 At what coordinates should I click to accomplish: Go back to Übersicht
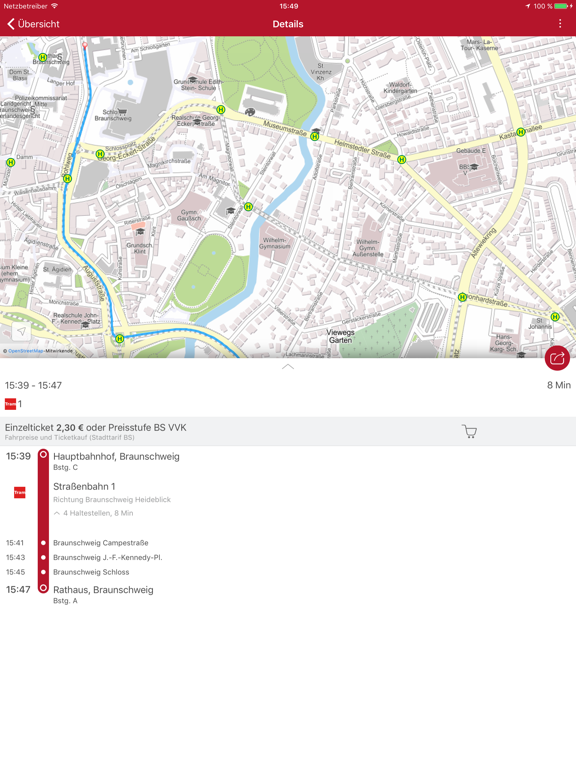[x=33, y=24]
